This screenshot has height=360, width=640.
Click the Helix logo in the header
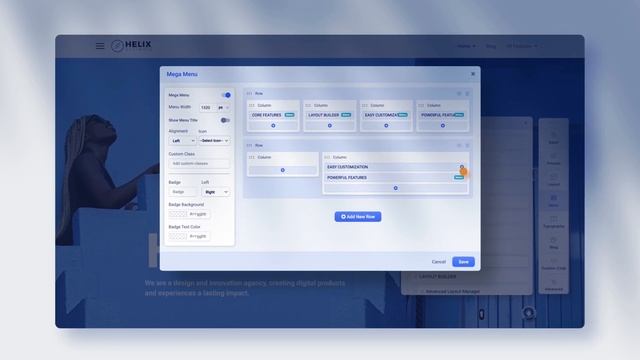point(131,45)
